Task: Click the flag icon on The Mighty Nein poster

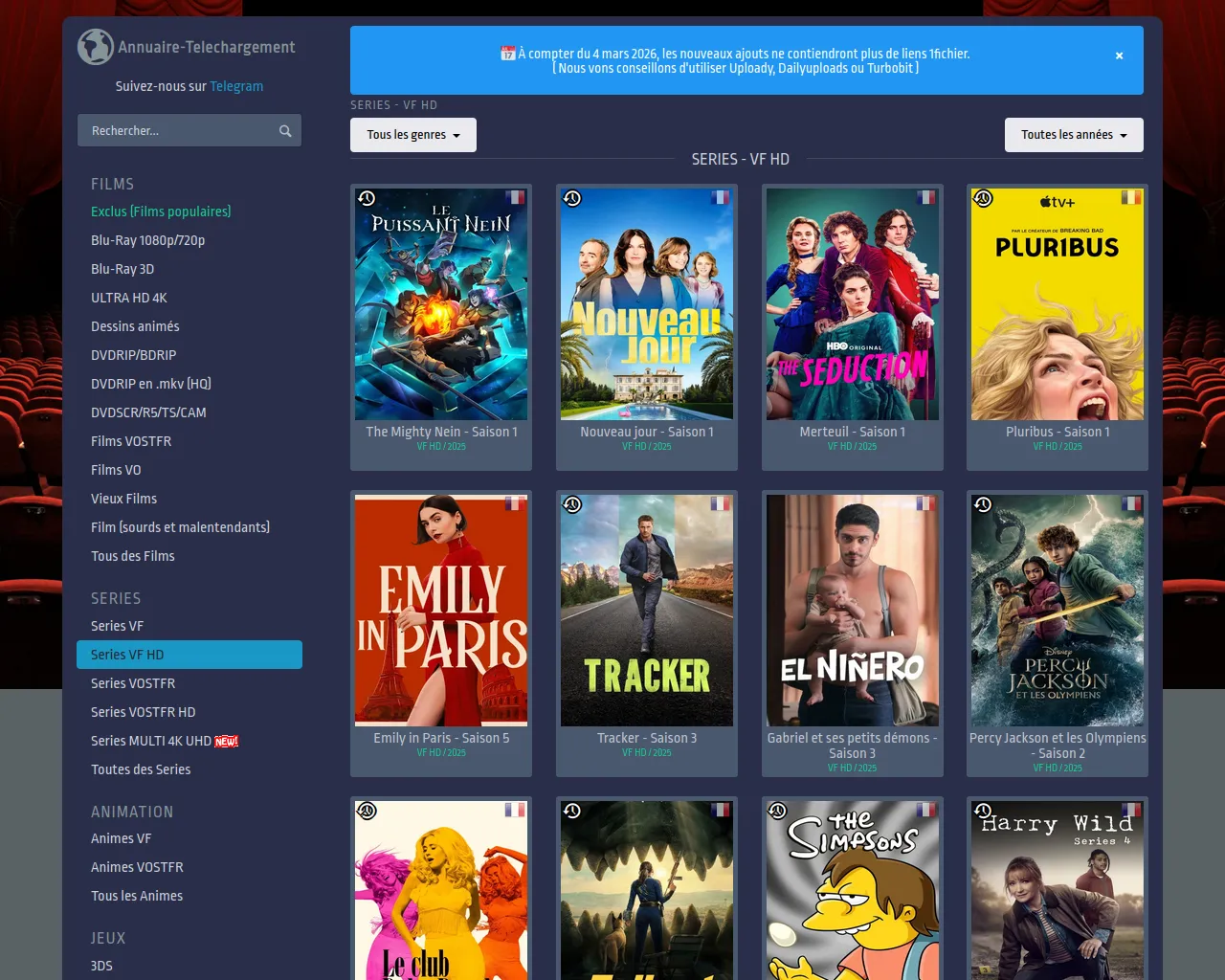Action: pyautogui.click(x=515, y=197)
